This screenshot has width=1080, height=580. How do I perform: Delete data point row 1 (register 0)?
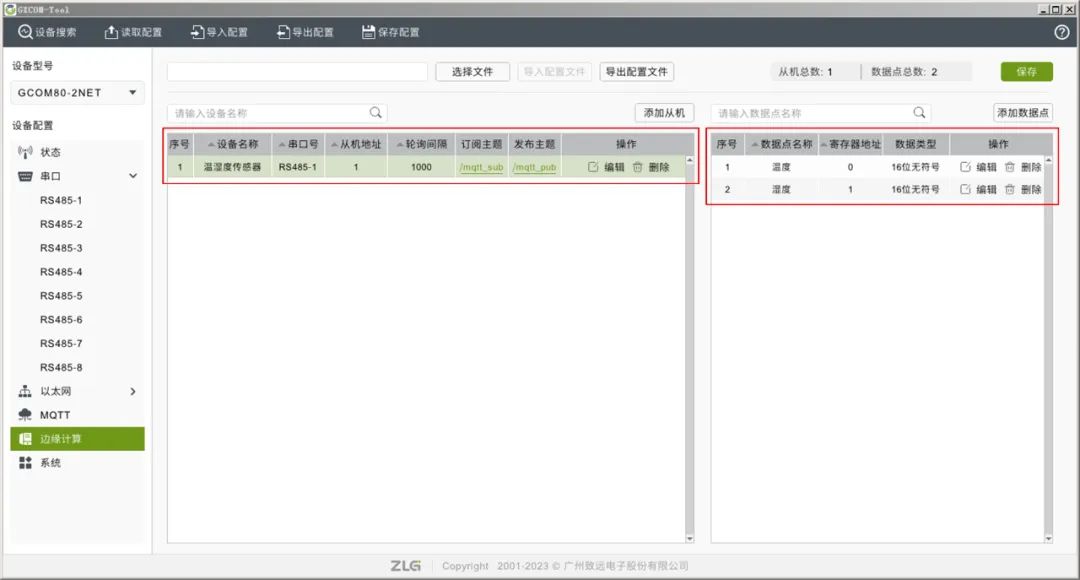coord(1023,167)
